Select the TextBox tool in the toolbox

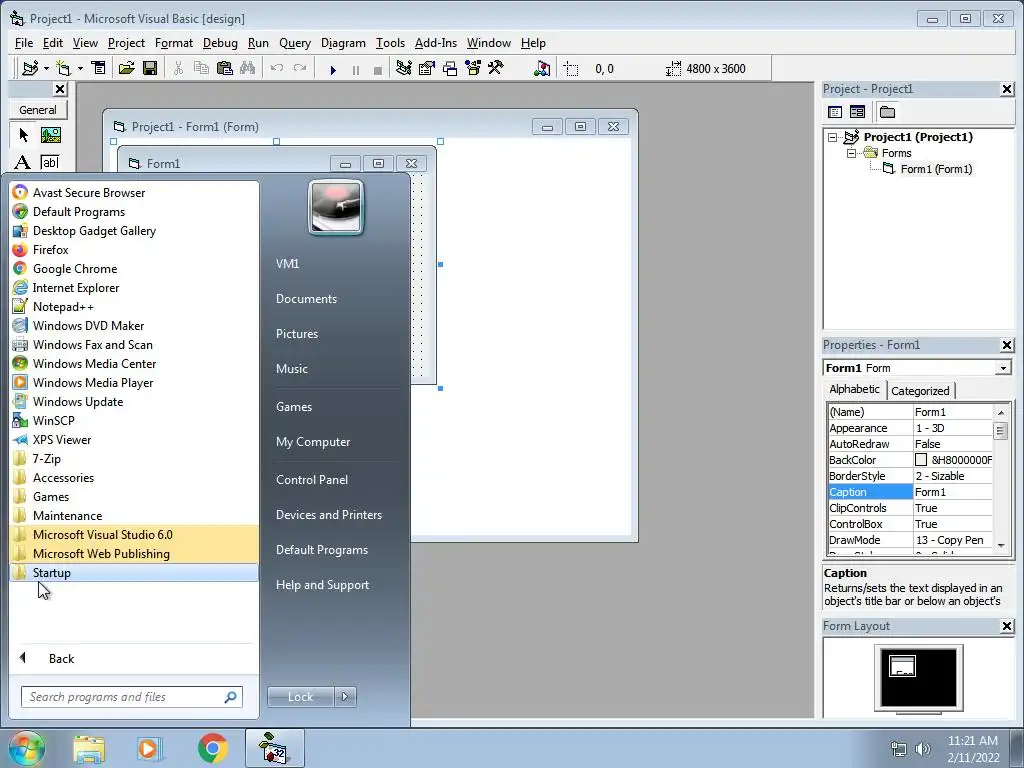pos(50,161)
